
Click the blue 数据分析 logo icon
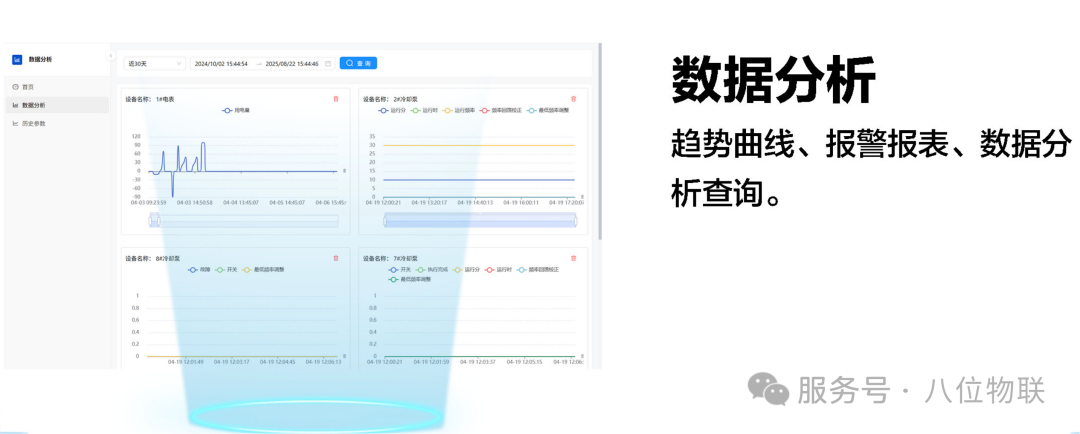[17, 60]
